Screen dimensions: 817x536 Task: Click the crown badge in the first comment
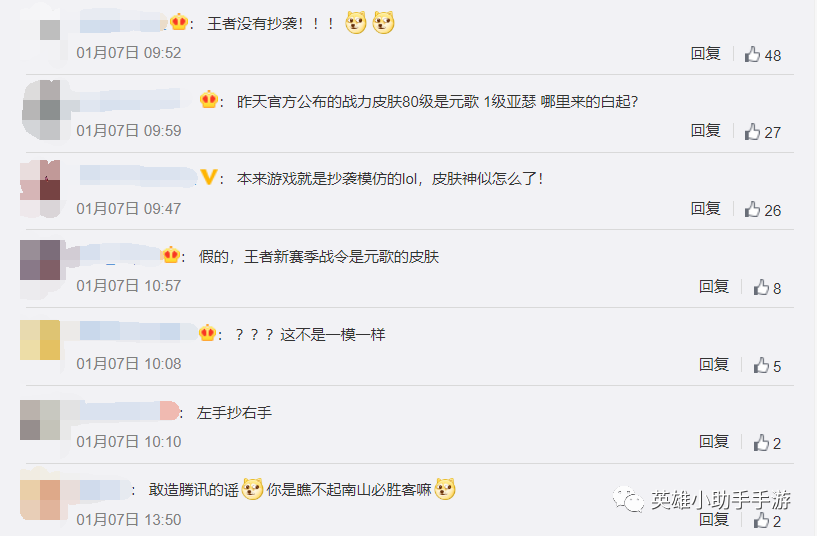(179, 22)
